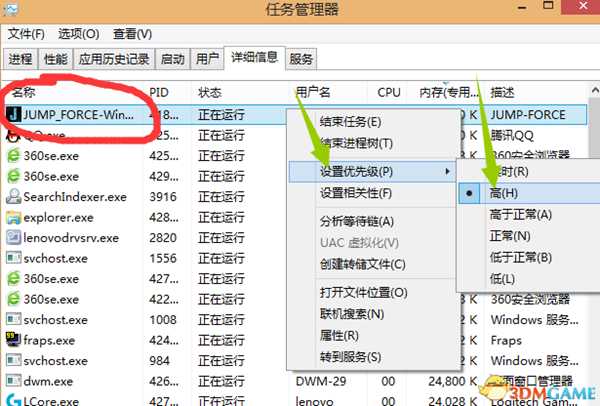Click 打开文件位置(O) in the context menu

[363, 293]
